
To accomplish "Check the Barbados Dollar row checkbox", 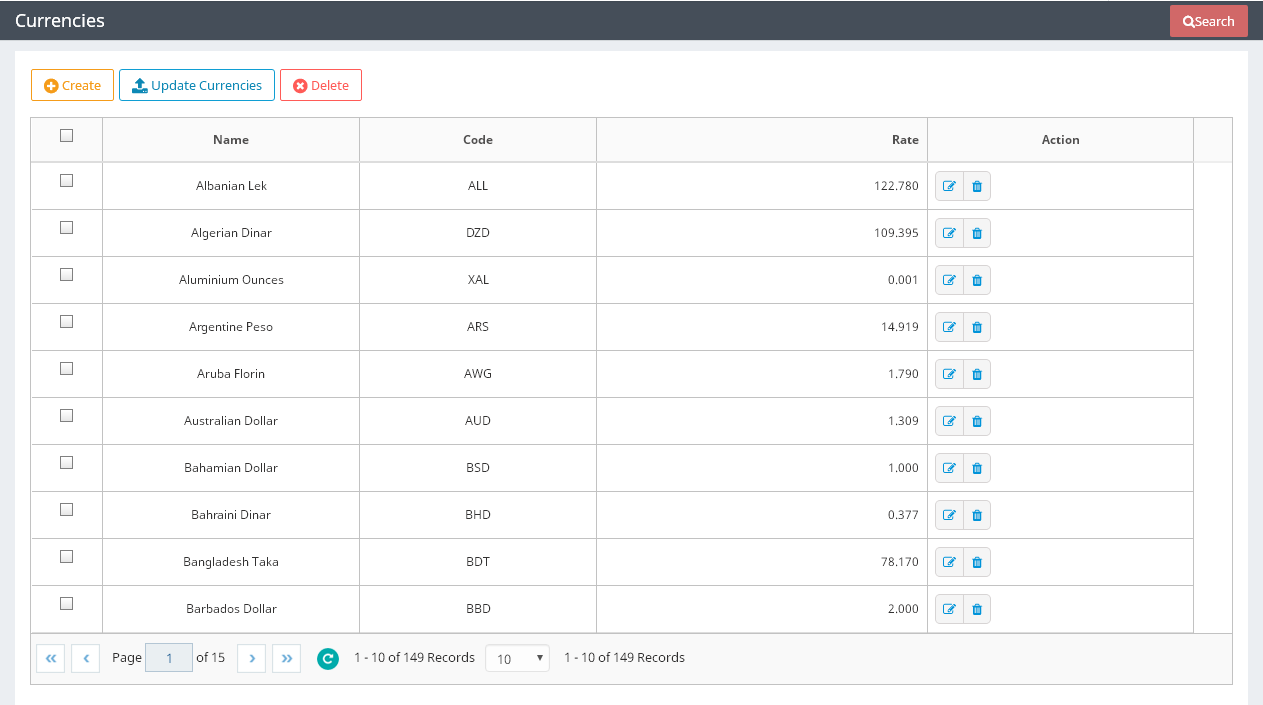I will click(66, 603).
